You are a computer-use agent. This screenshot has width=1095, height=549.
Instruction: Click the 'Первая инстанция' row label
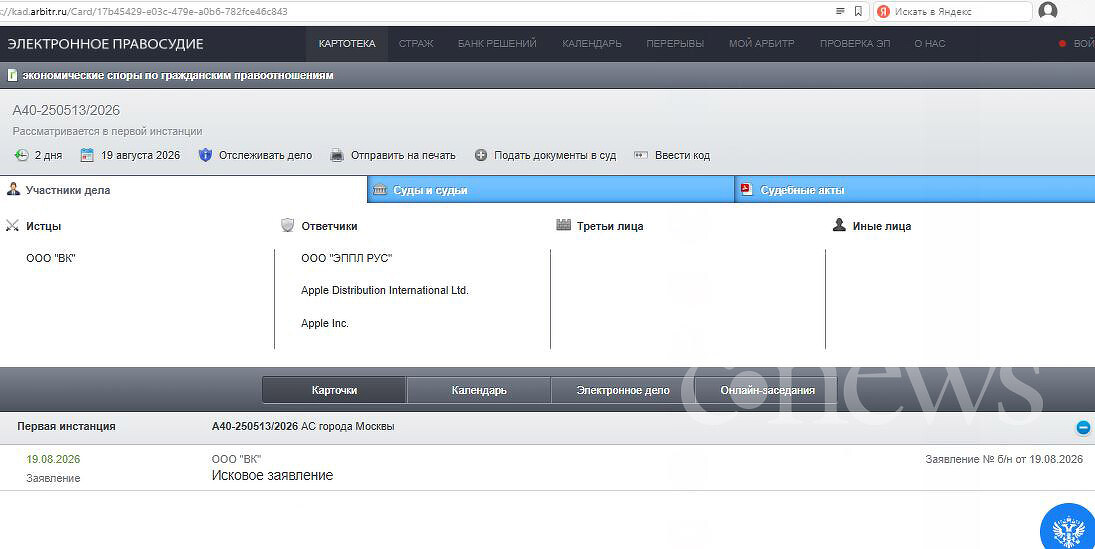coord(66,426)
